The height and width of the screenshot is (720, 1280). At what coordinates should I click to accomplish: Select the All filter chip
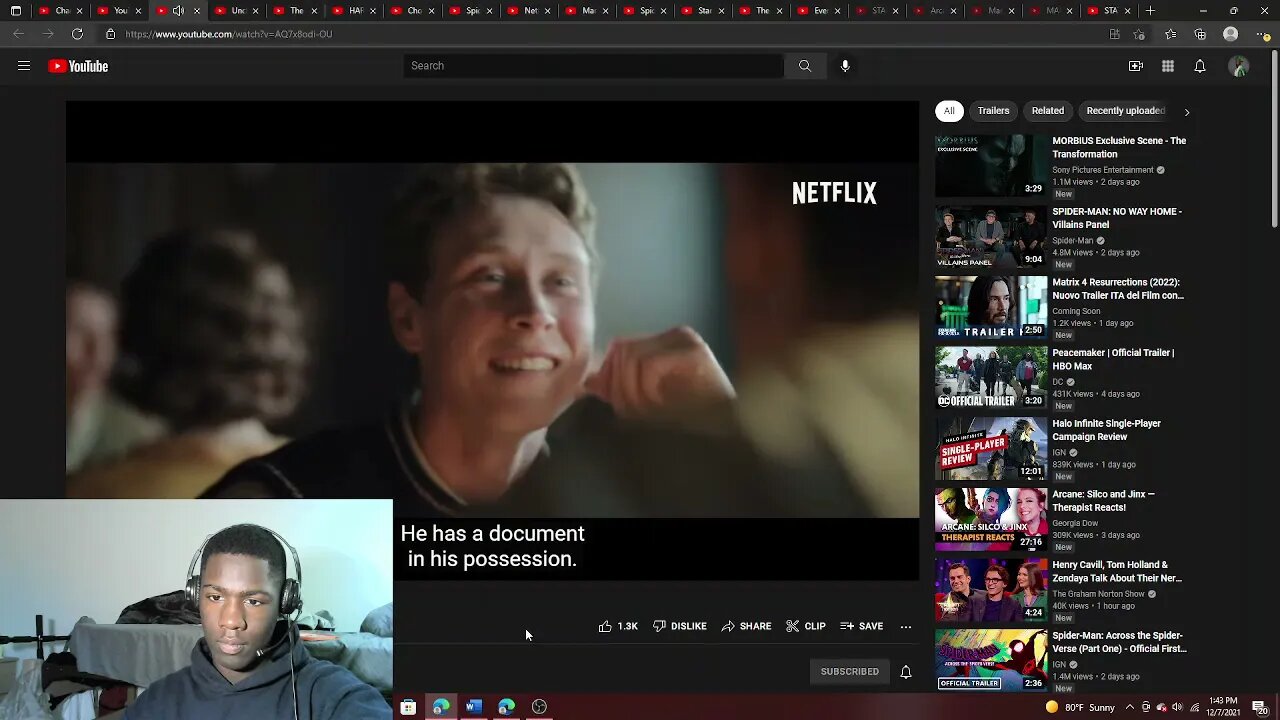pos(949,111)
